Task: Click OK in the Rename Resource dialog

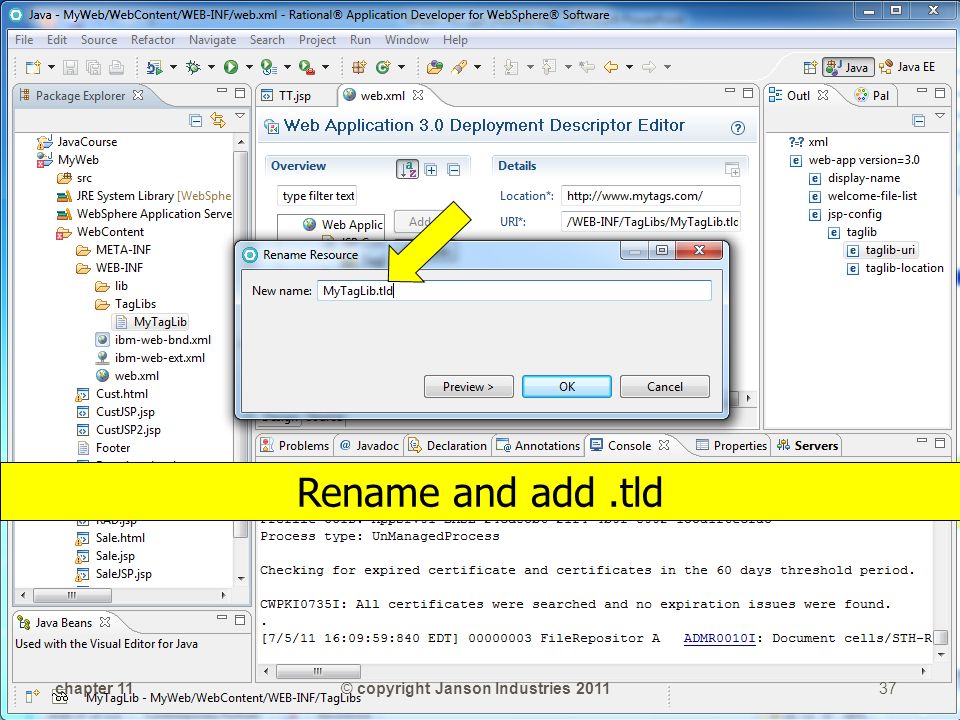Action: (566, 386)
